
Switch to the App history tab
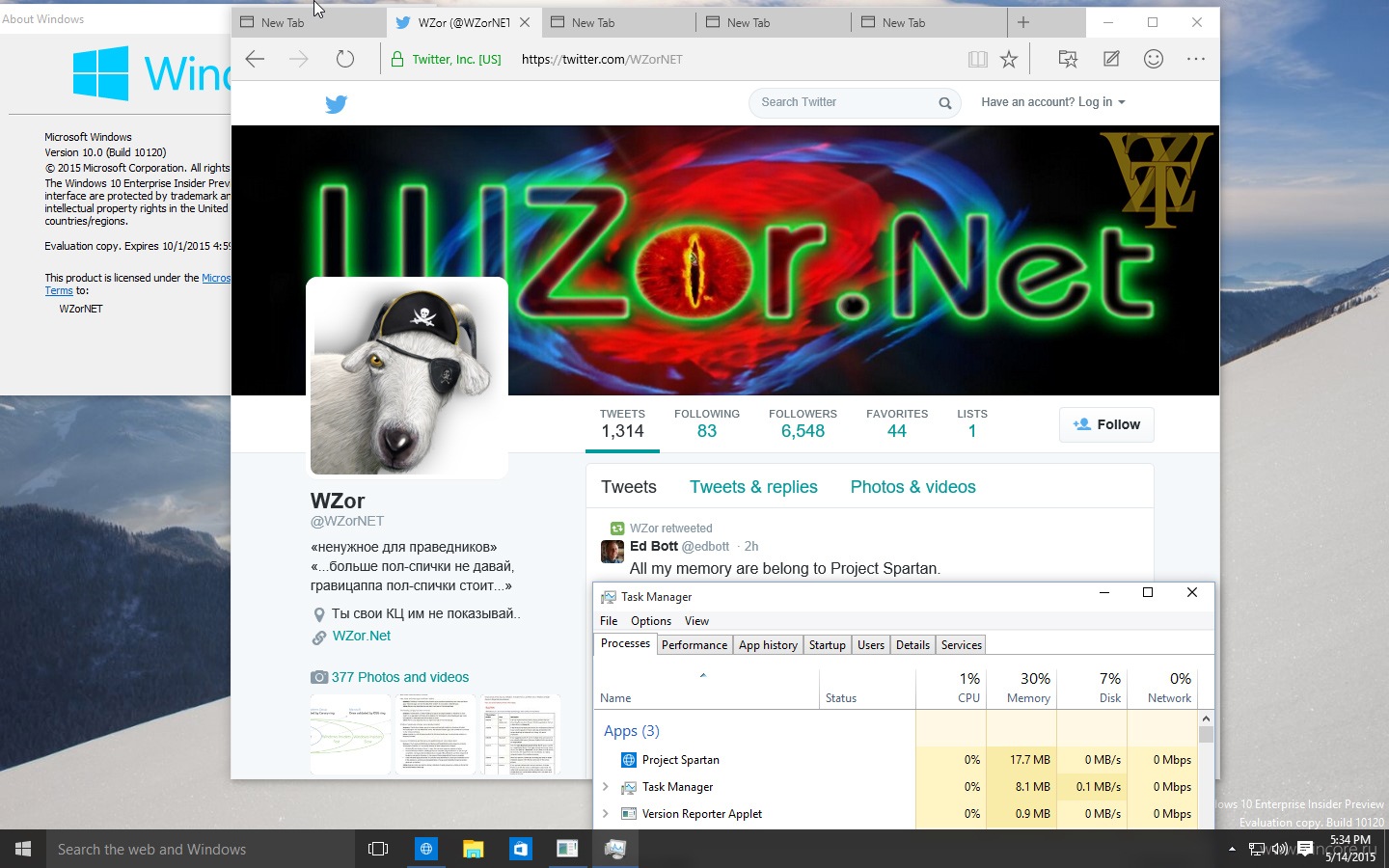768,645
